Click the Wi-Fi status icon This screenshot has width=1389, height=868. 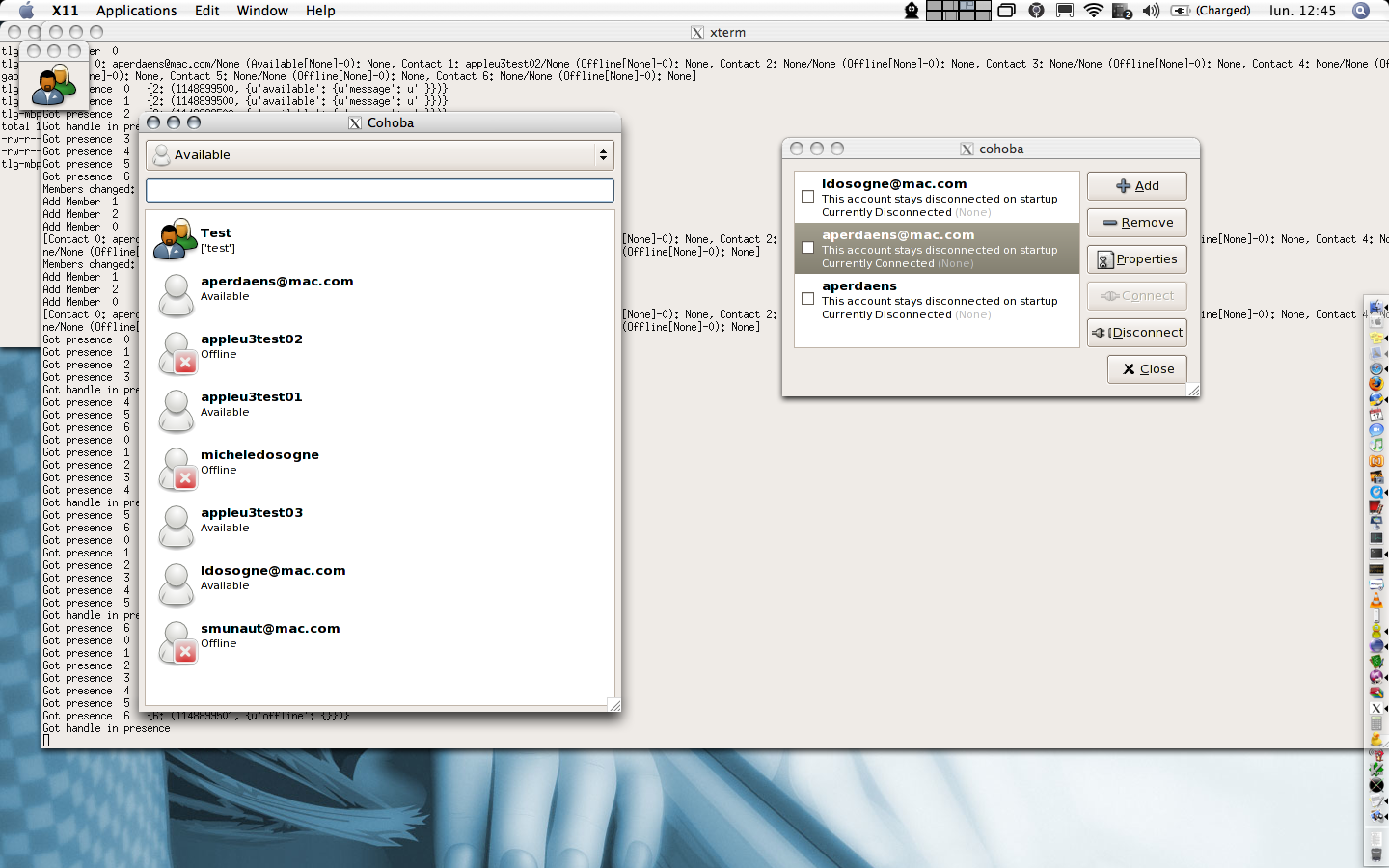1093,11
